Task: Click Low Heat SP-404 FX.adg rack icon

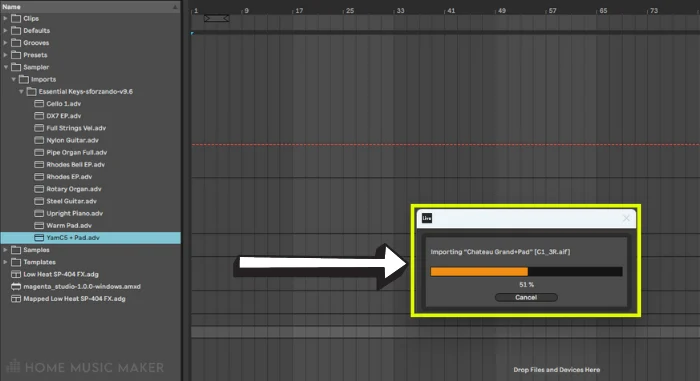Action: click(x=16, y=274)
